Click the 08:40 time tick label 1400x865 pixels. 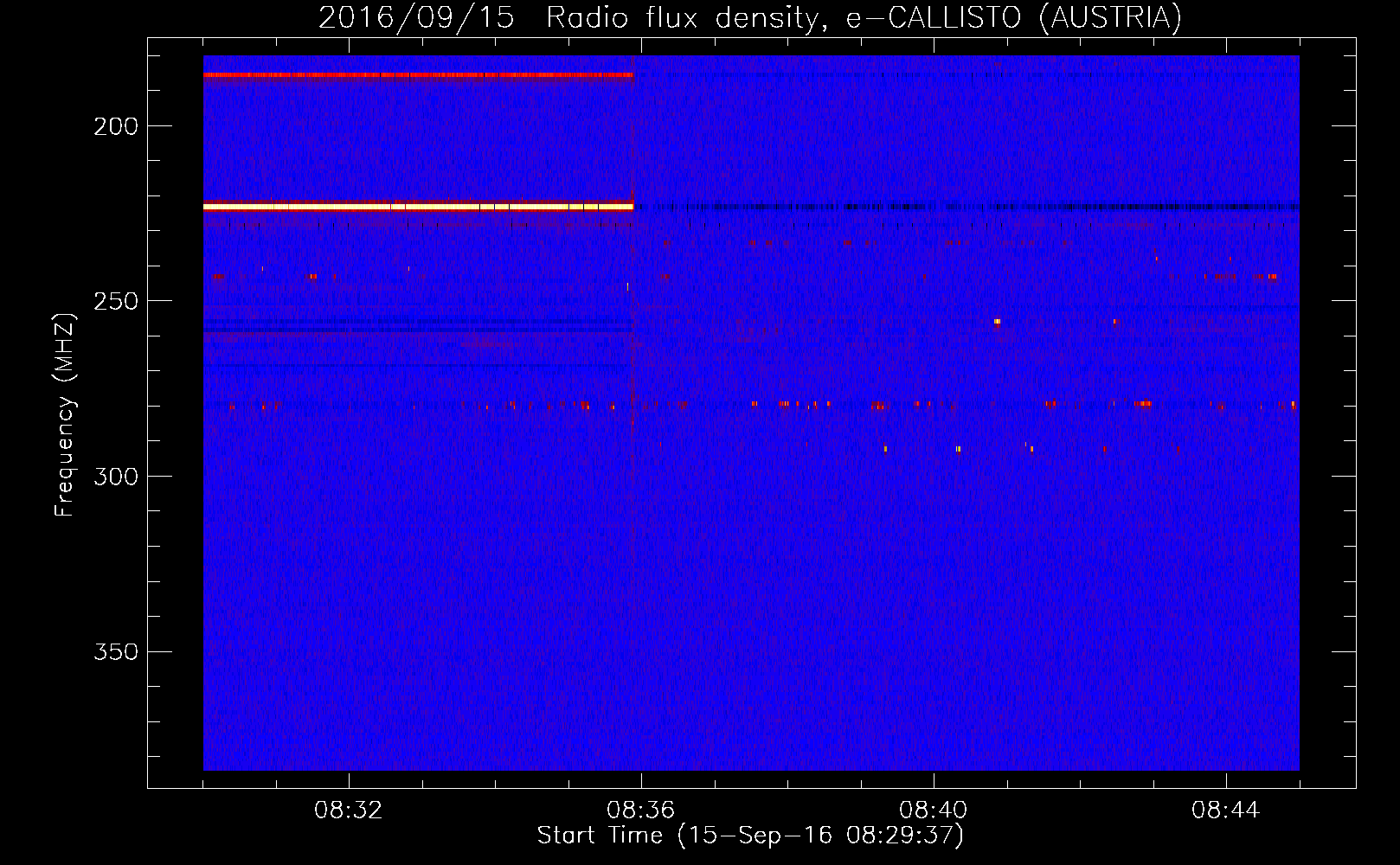[x=934, y=811]
